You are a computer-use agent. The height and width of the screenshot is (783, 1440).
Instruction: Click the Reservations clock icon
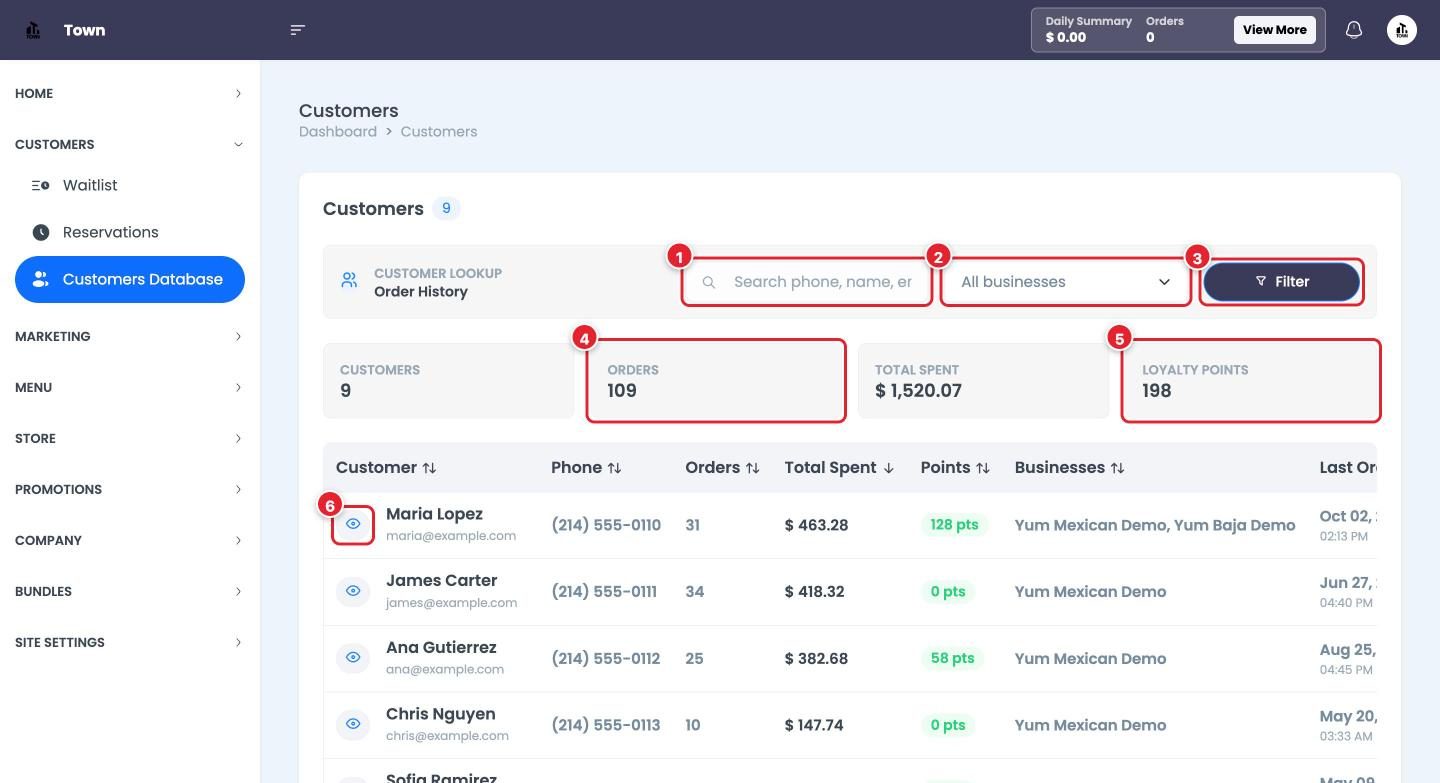coord(41,232)
